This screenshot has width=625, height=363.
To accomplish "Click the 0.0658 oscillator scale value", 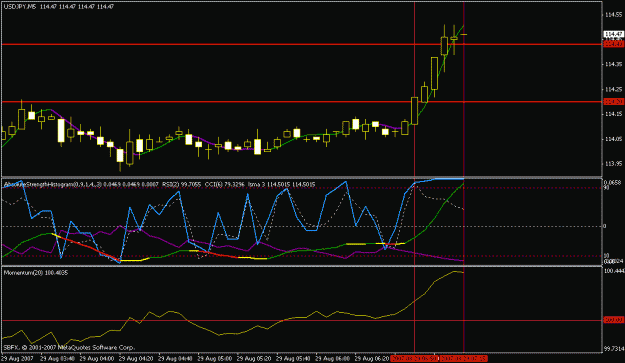I will [613, 182].
